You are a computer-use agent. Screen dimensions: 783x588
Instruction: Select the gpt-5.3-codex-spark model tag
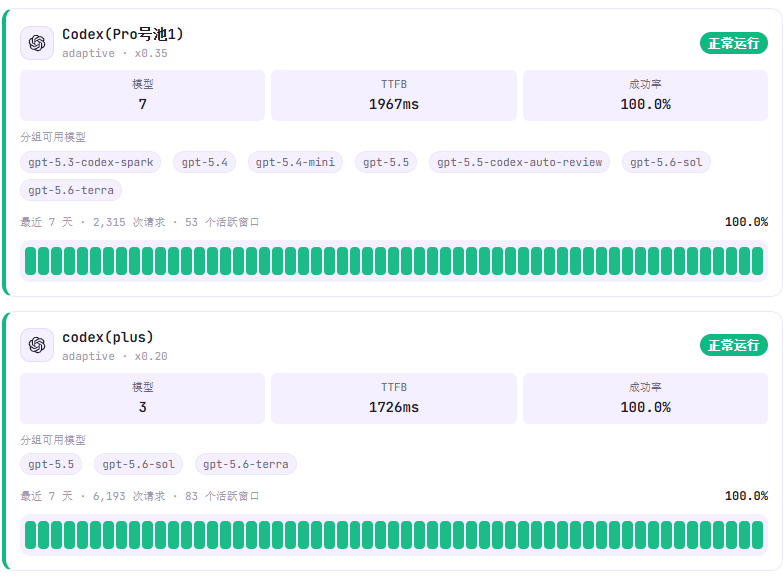(90, 162)
